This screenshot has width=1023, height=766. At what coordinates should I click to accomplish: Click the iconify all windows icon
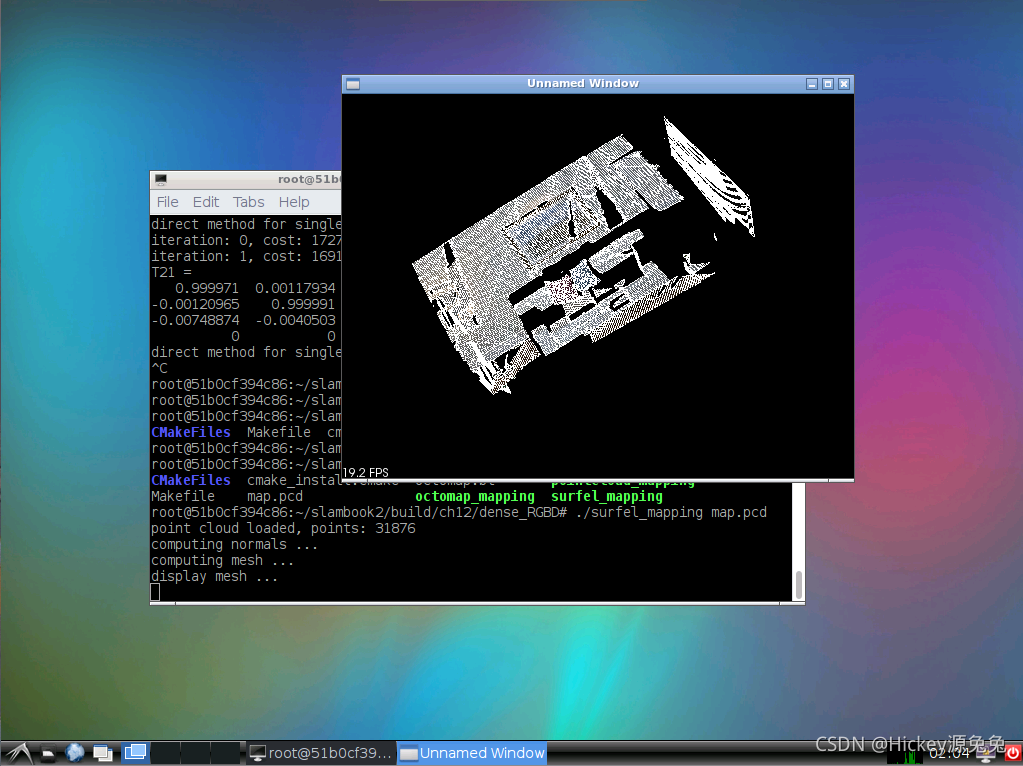tap(103, 753)
